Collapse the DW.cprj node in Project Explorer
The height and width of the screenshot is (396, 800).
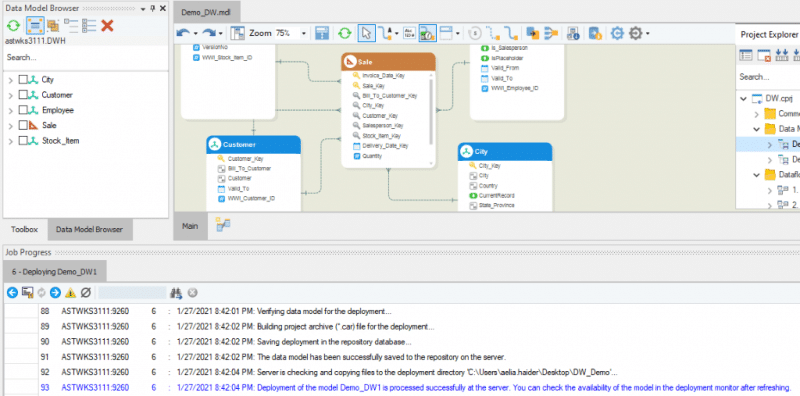[x=743, y=98]
